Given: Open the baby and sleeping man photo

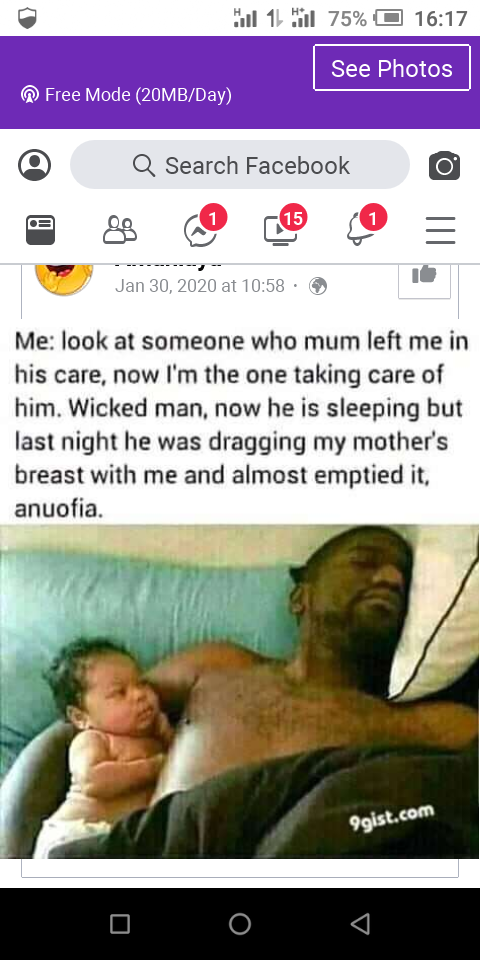Looking at the screenshot, I should pyautogui.click(x=239, y=691).
